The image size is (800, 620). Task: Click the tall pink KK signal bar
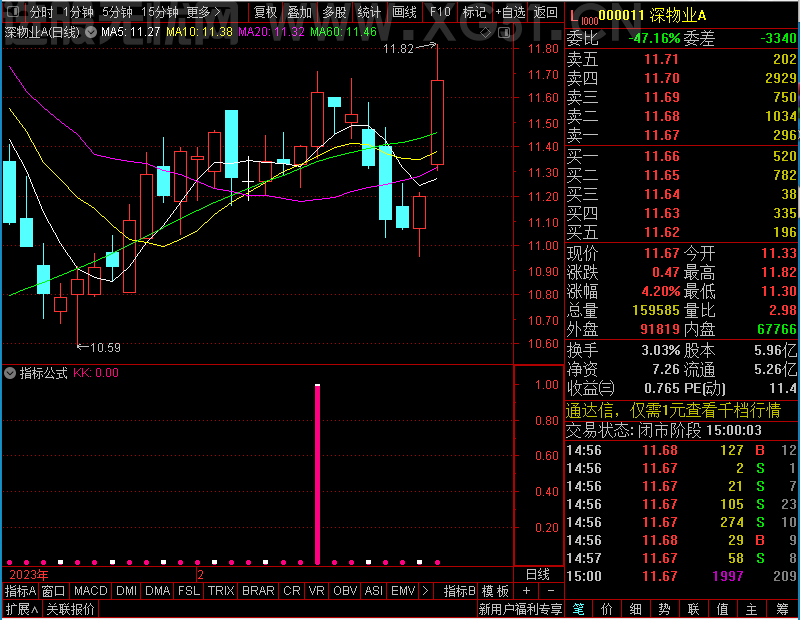point(318,474)
